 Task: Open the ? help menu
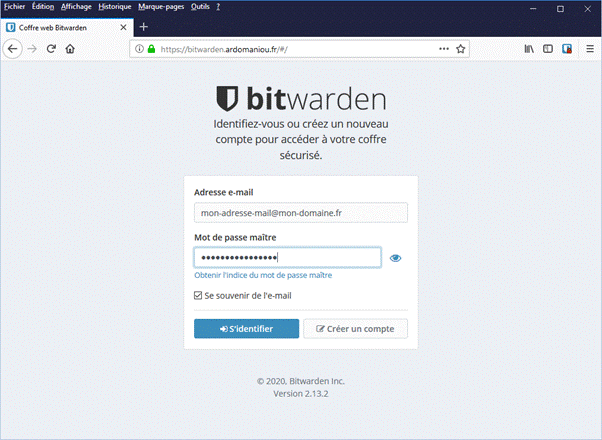[218, 7]
